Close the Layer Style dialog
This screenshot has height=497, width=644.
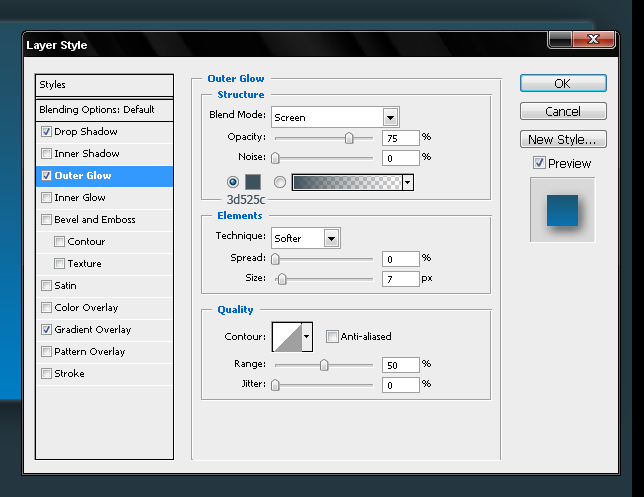pos(598,39)
